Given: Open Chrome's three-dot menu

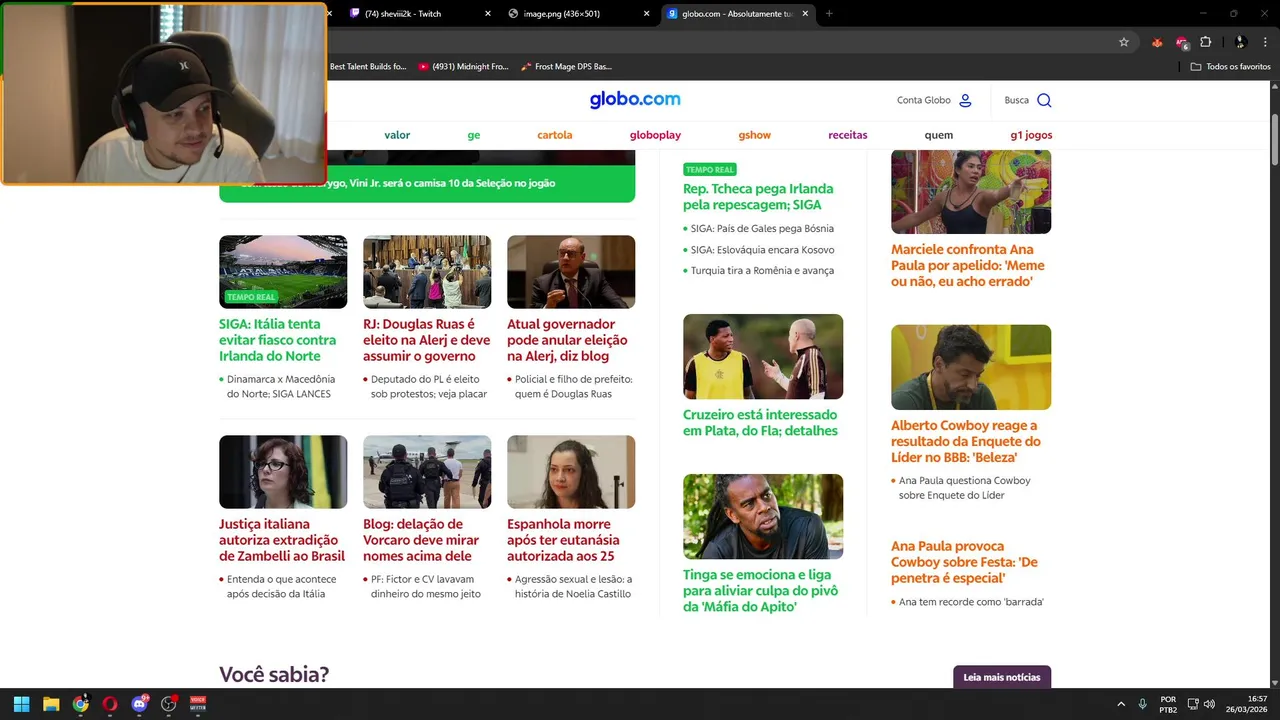Looking at the screenshot, I should coord(1266,42).
